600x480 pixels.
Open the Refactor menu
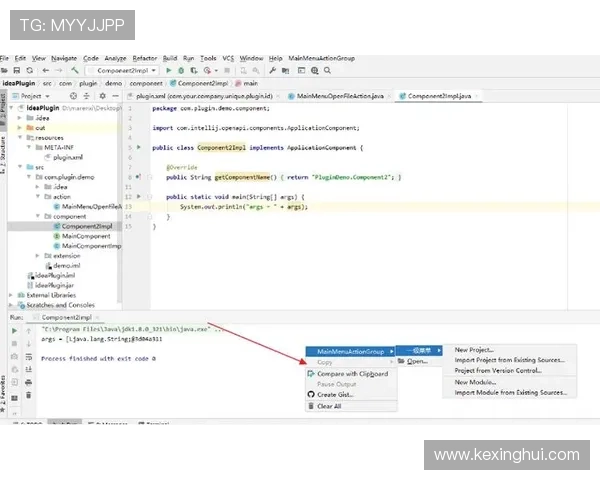(x=144, y=59)
